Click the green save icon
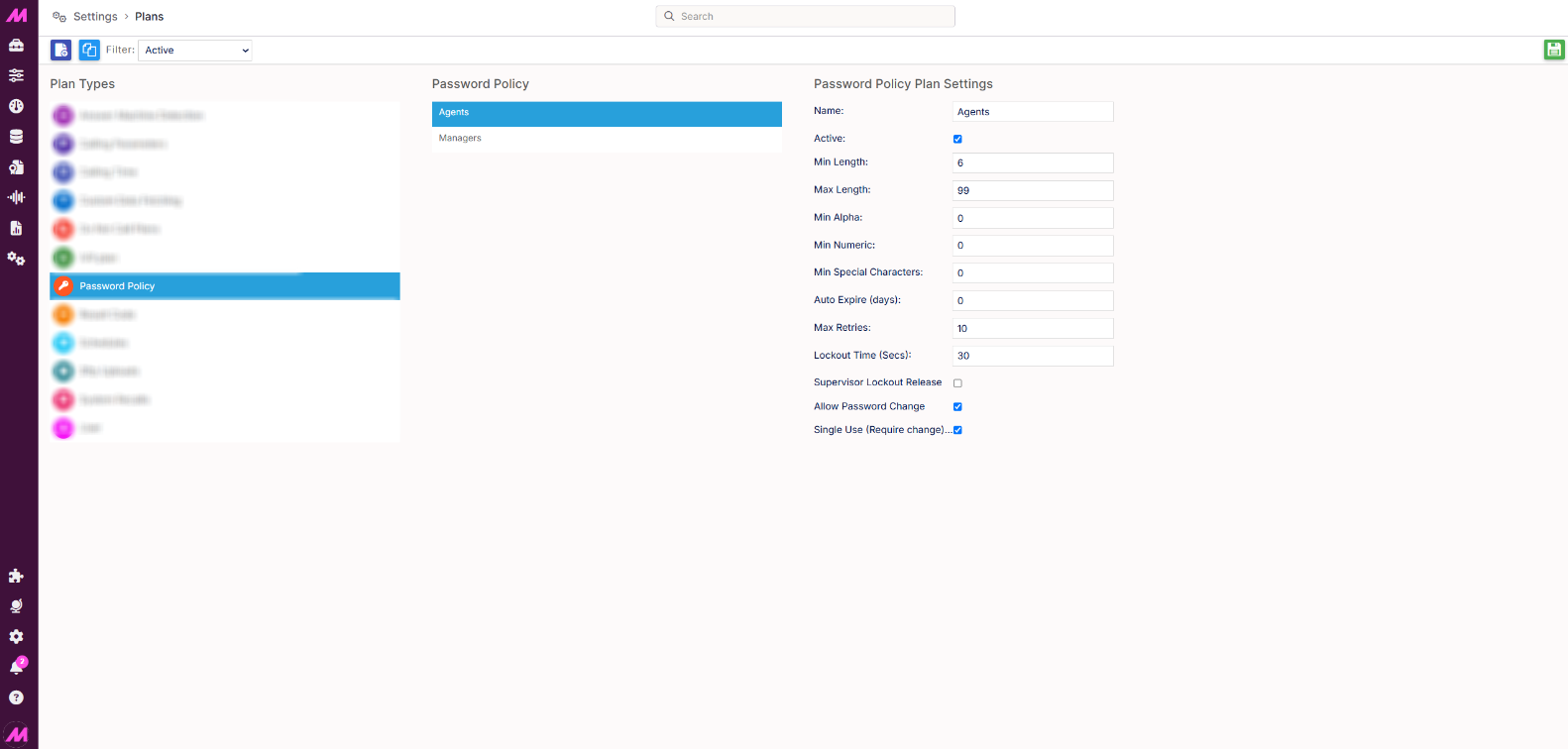 (x=1554, y=50)
